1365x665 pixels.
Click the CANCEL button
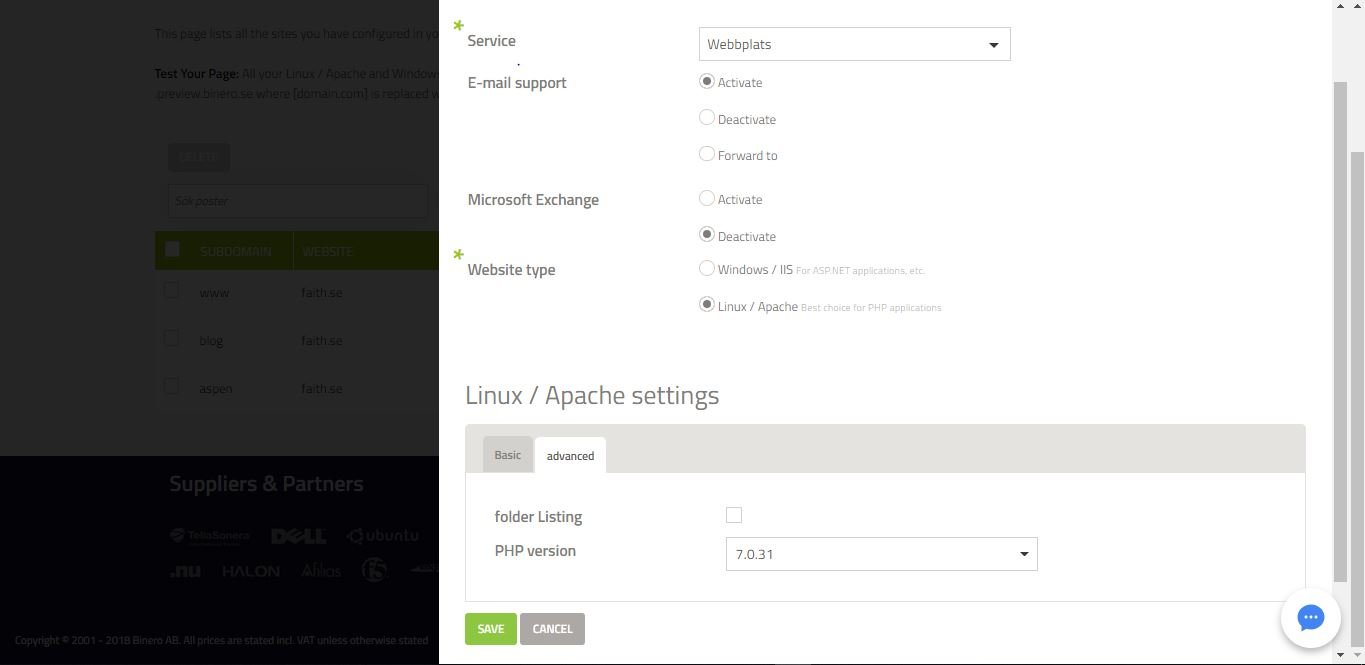[552, 629]
